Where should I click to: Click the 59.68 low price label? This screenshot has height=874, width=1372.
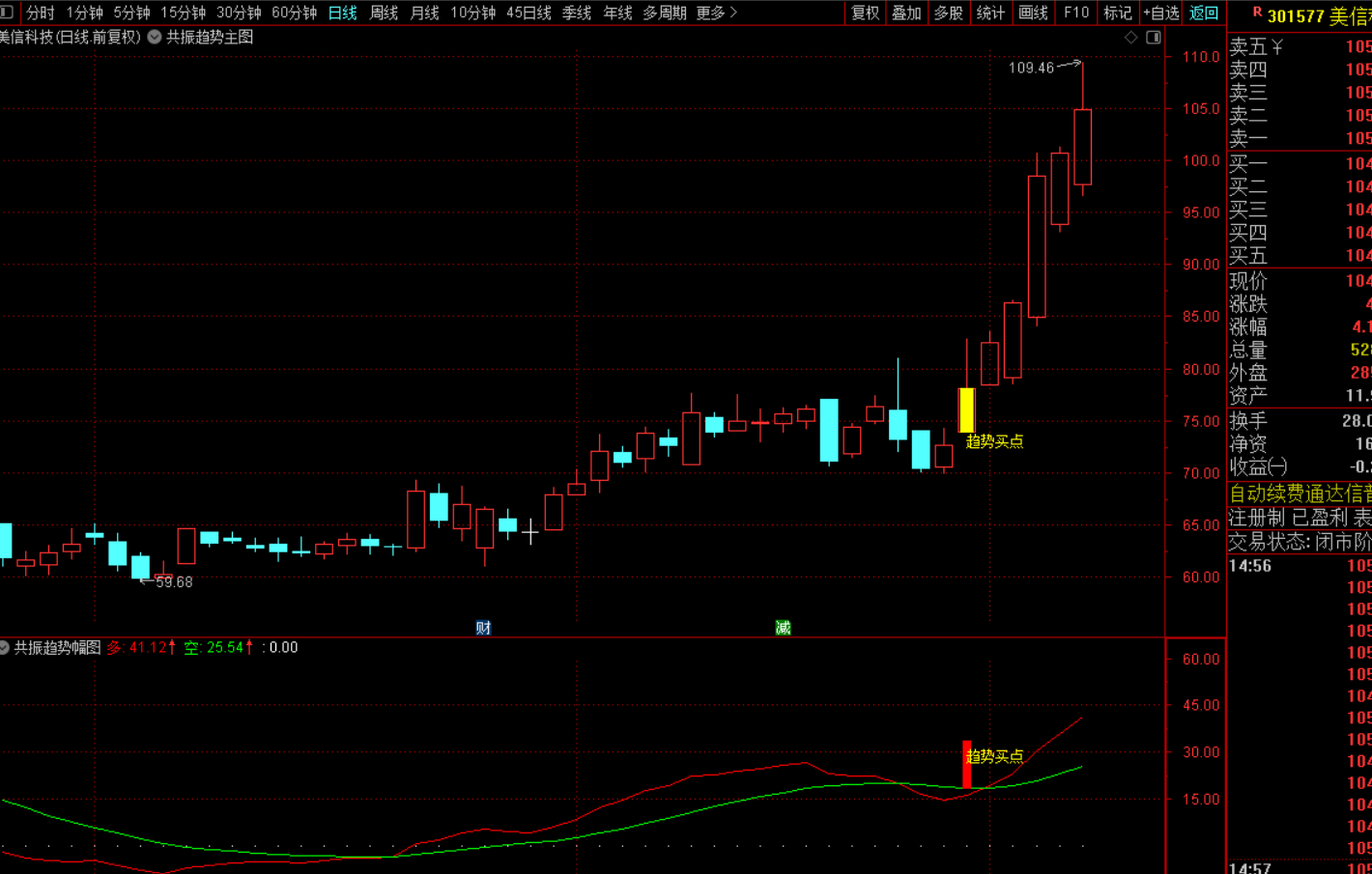[174, 582]
